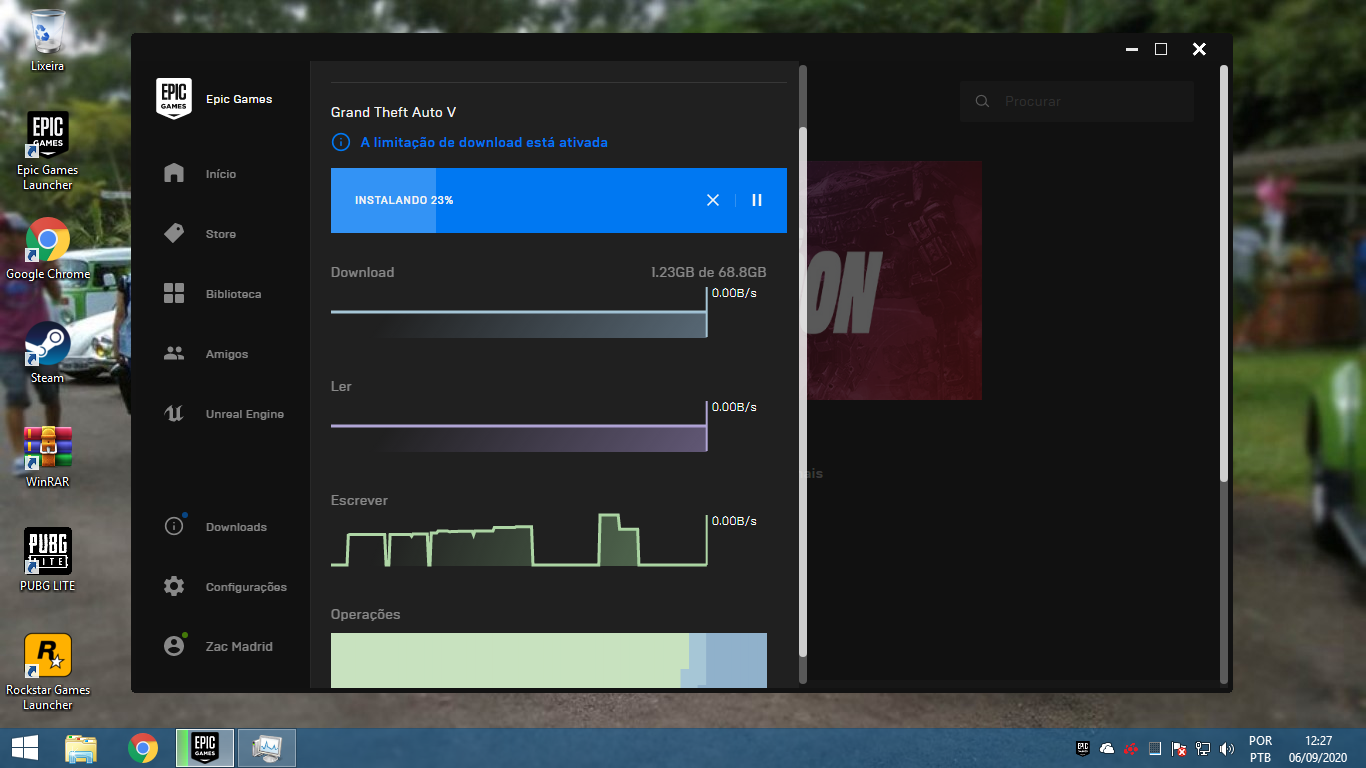Click the downloads panel scrollbar
This screenshot has height=768, width=1366.
802,392
